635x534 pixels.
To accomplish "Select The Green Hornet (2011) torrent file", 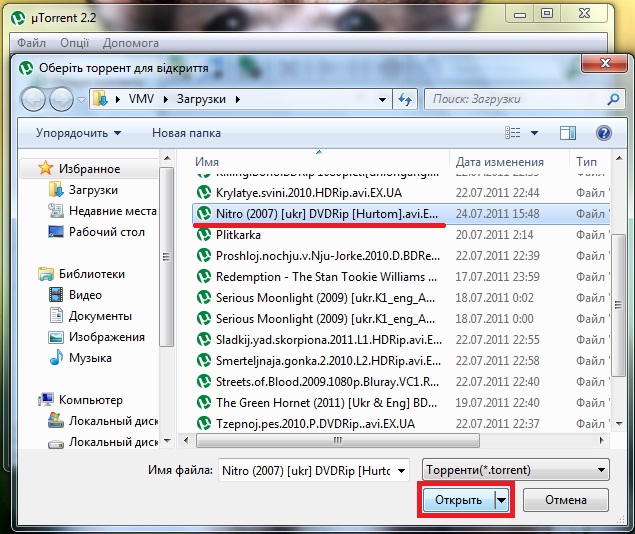I will [401, 403].
